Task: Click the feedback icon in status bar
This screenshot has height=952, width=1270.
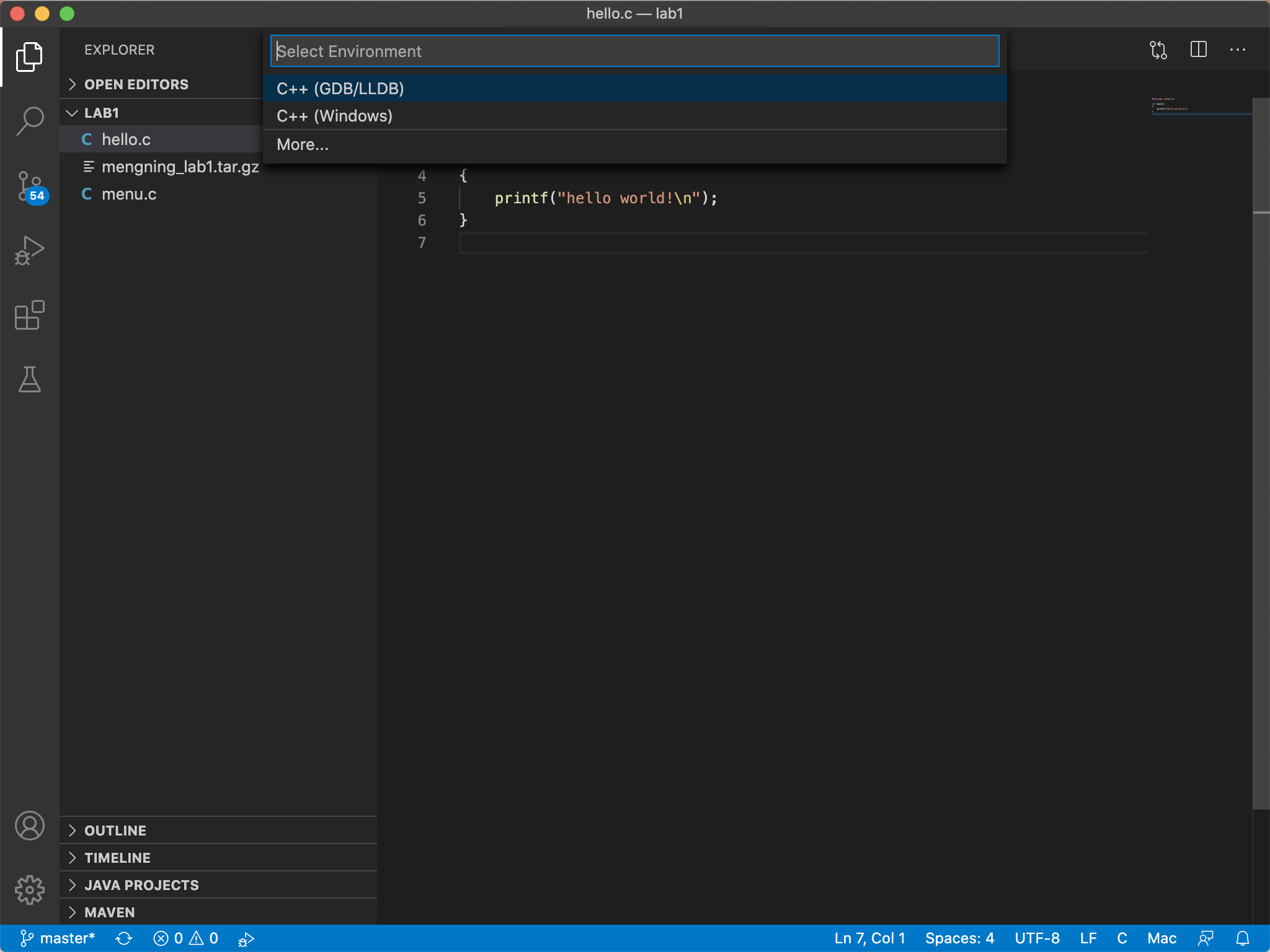Action: tap(1206, 938)
